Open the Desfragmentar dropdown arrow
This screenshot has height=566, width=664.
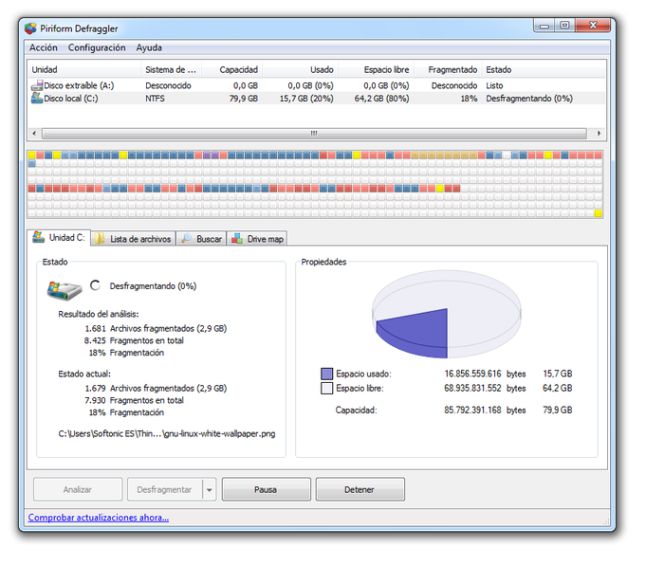click(x=209, y=490)
